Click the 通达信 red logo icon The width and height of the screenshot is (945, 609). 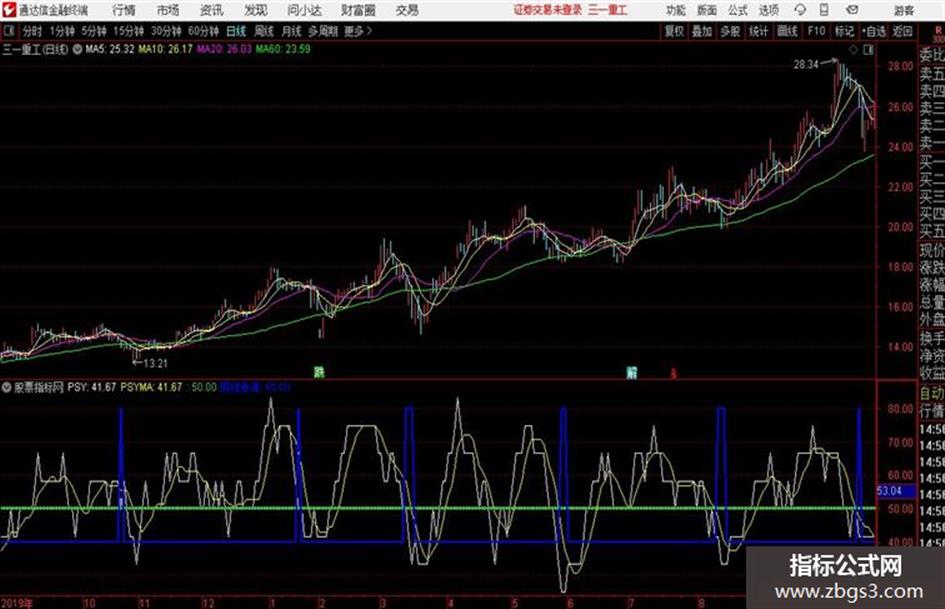click(8, 10)
